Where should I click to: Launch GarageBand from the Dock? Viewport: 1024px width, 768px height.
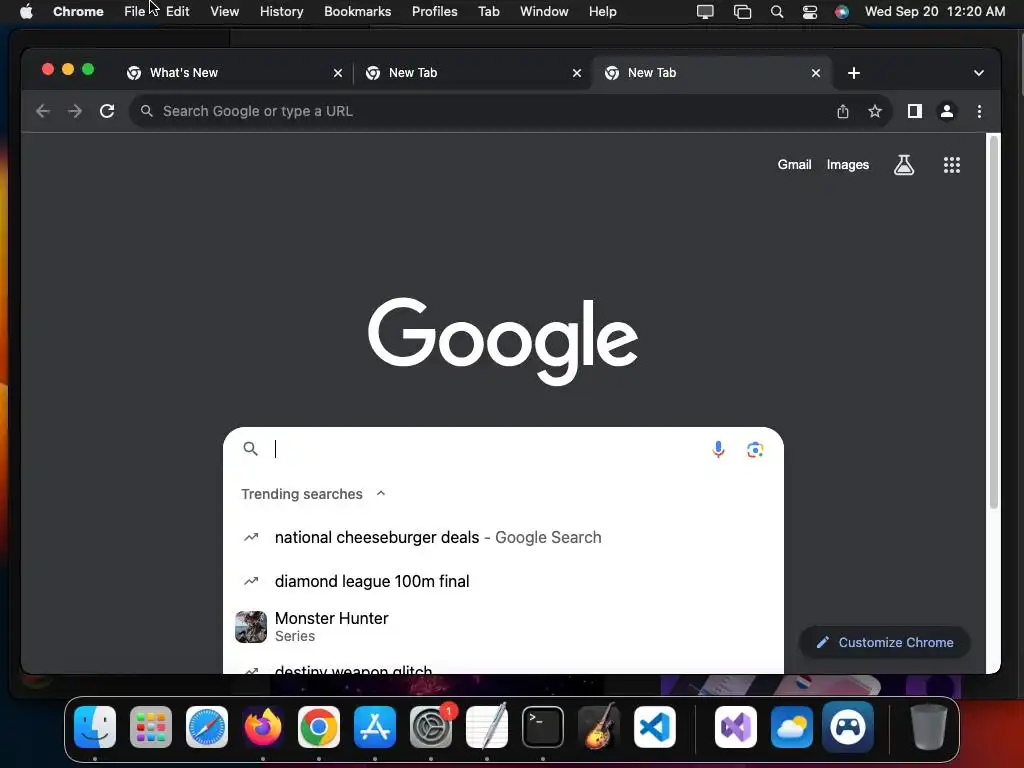599,727
